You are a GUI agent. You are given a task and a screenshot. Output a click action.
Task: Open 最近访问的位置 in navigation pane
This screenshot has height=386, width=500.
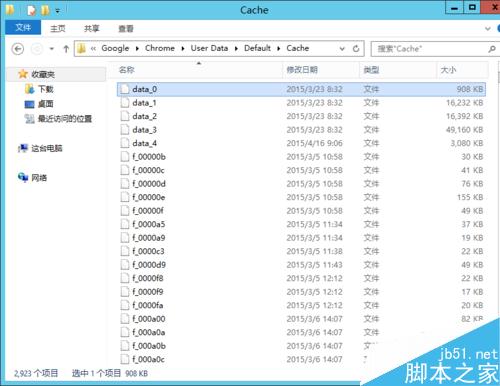[65, 119]
